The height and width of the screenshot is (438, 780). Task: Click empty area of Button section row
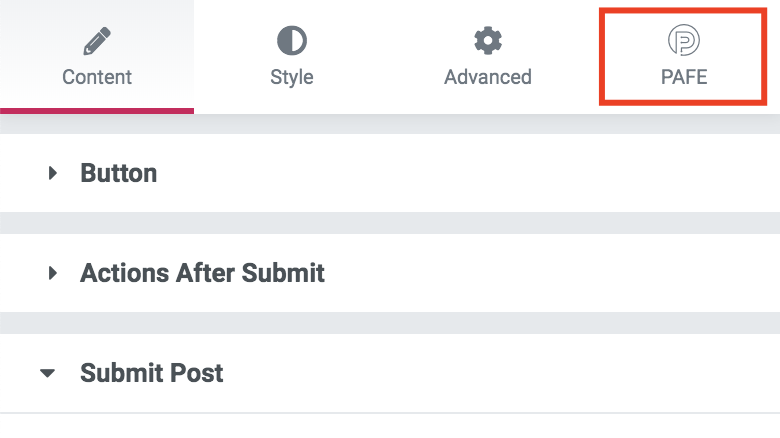point(500,174)
